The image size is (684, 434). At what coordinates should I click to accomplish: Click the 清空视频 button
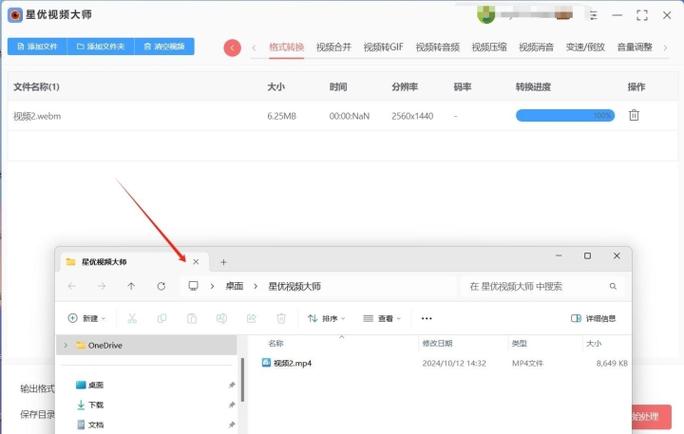[164, 46]
